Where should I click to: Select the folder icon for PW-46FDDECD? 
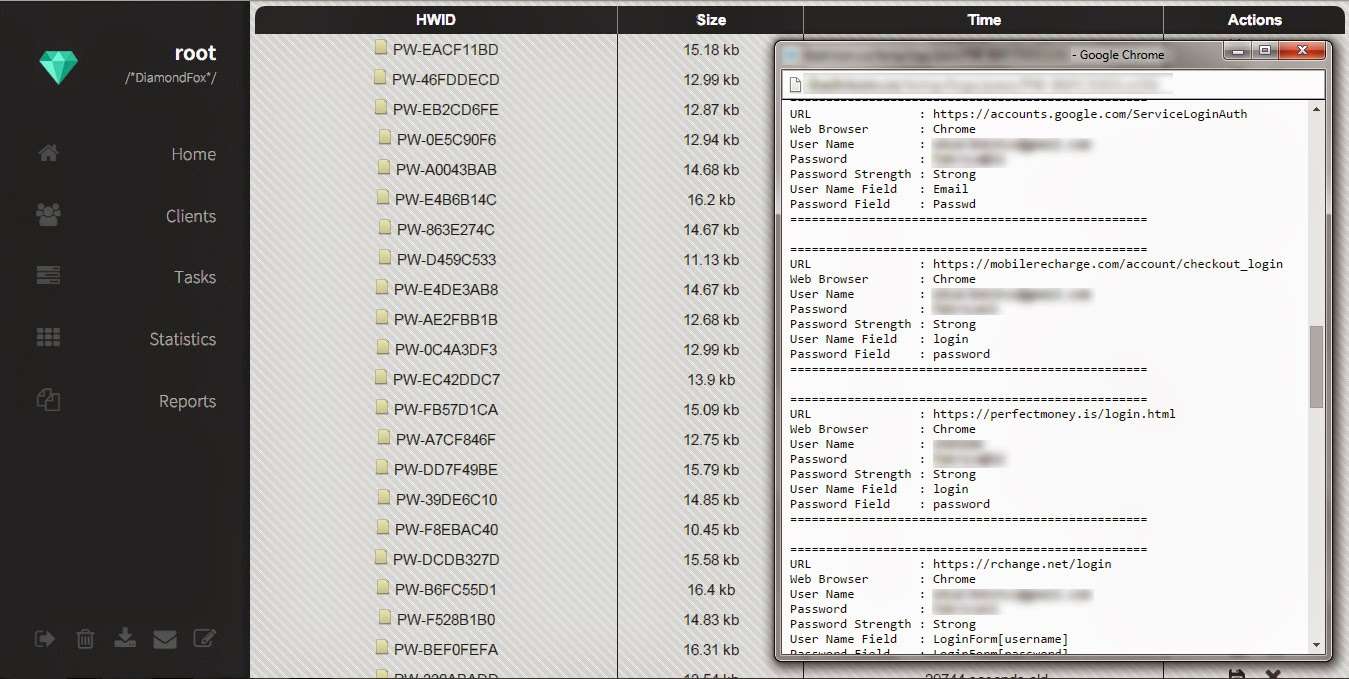(379, 78)
